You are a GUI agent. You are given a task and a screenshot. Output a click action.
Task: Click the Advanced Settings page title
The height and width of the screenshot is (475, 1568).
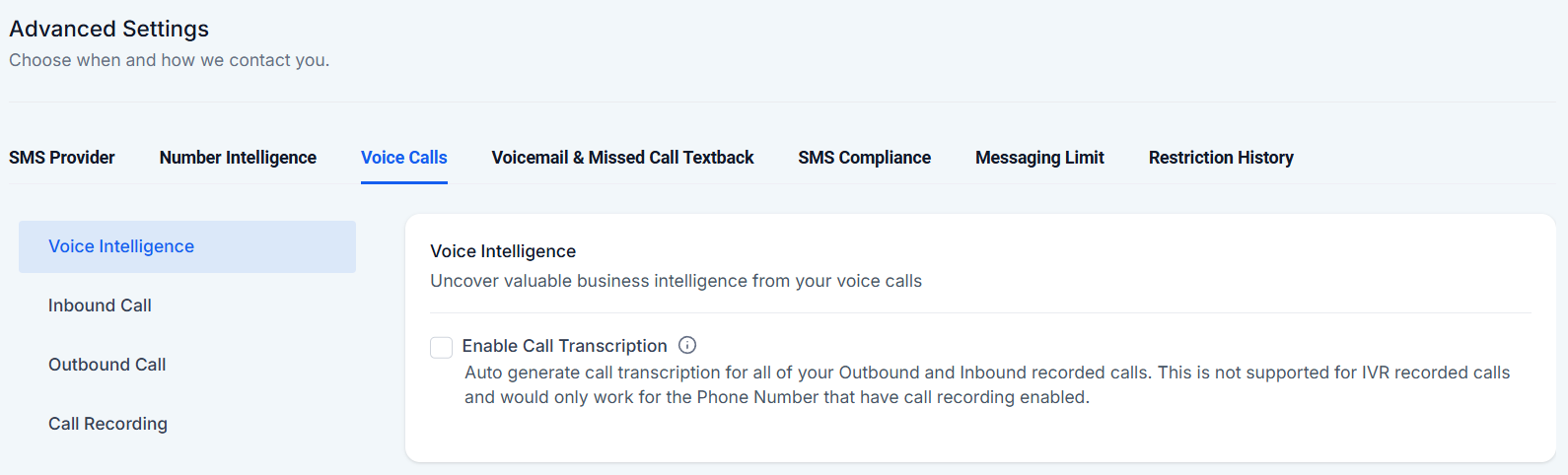pos(108,29)
